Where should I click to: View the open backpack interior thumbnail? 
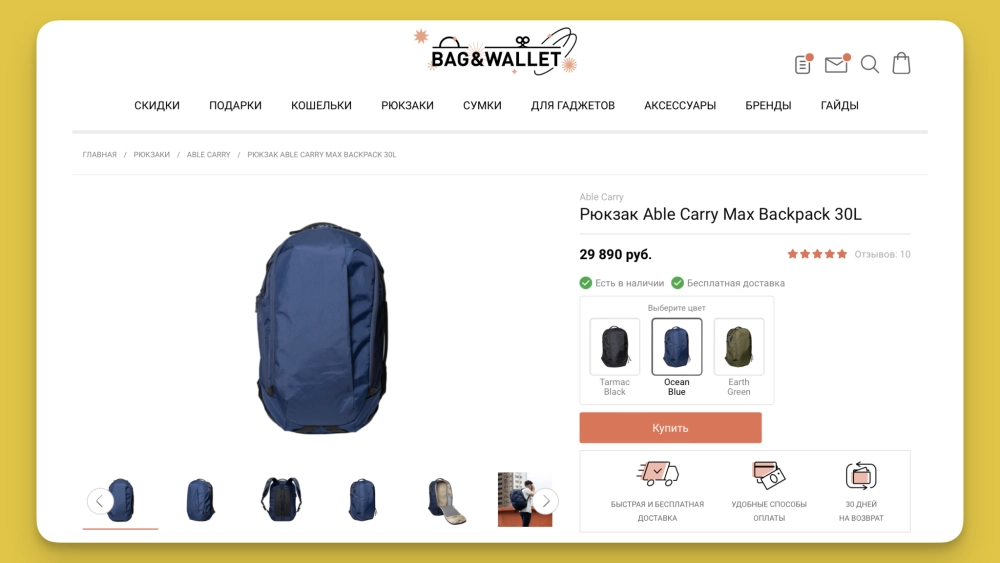446,501
